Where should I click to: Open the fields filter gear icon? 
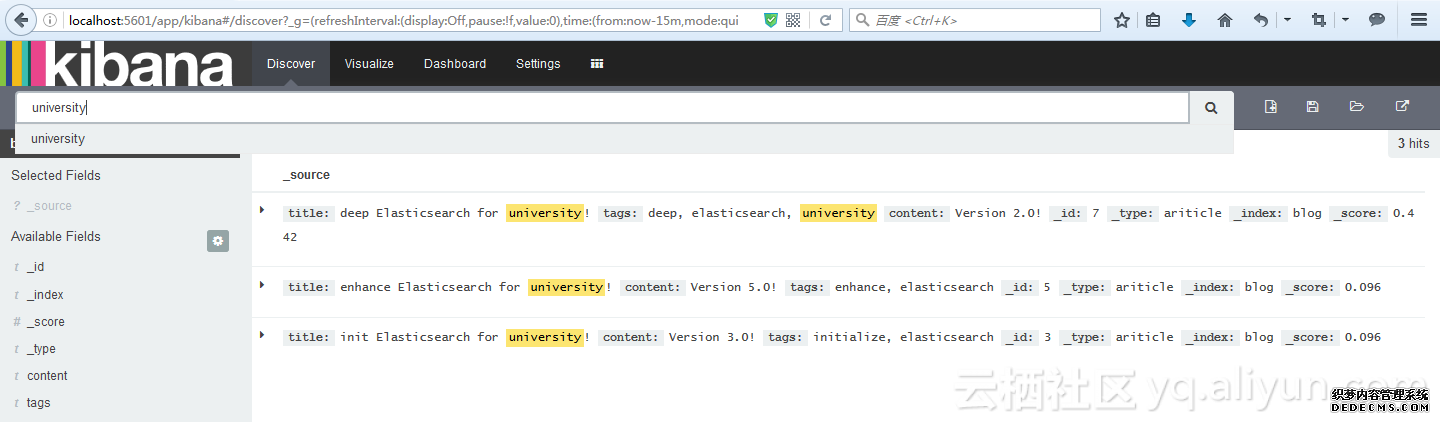(x=218, y=241)
